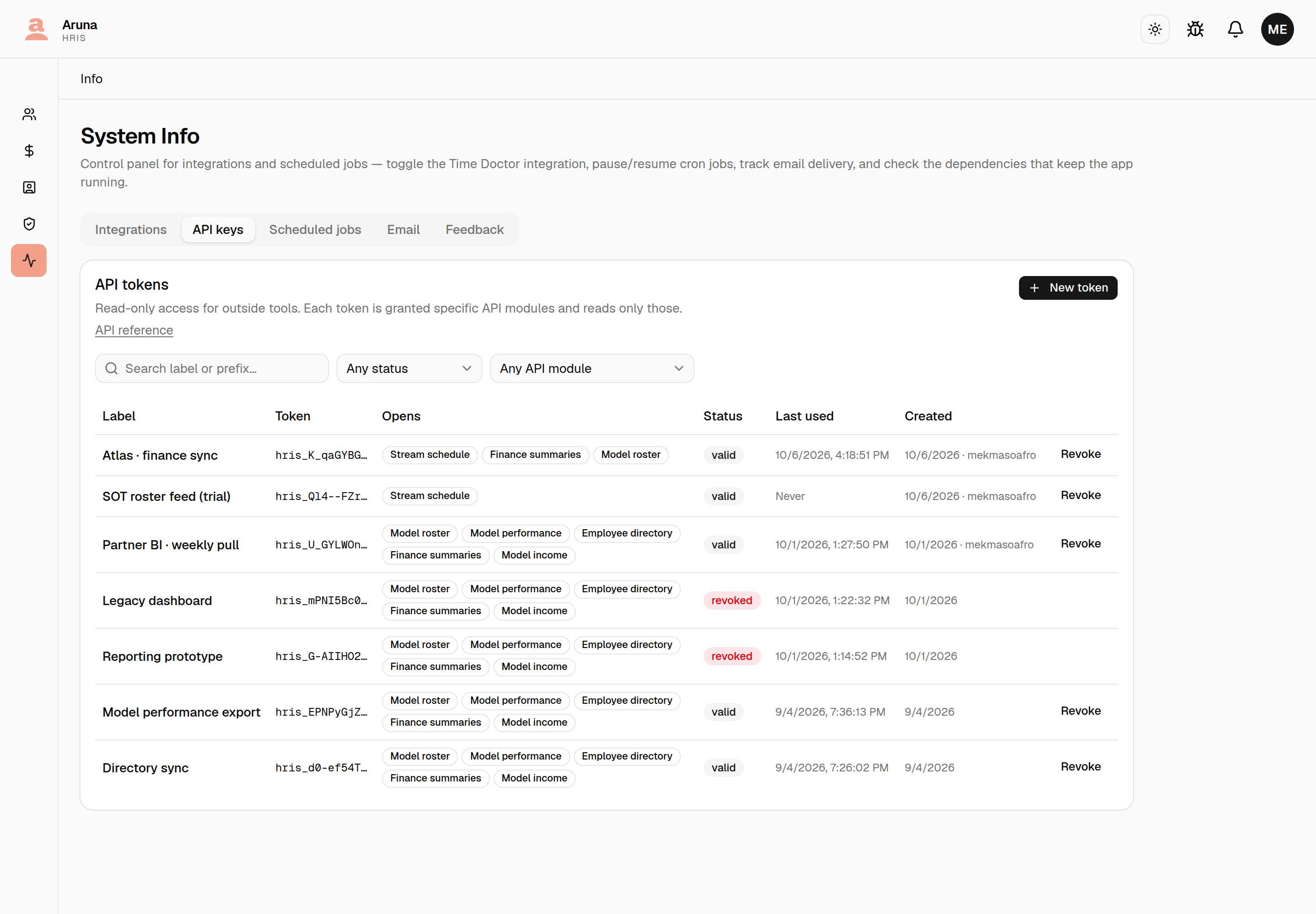Click token hris_K_qaGYBG… cell
This screenshot has height=914, width=1316.
[321, 455]
